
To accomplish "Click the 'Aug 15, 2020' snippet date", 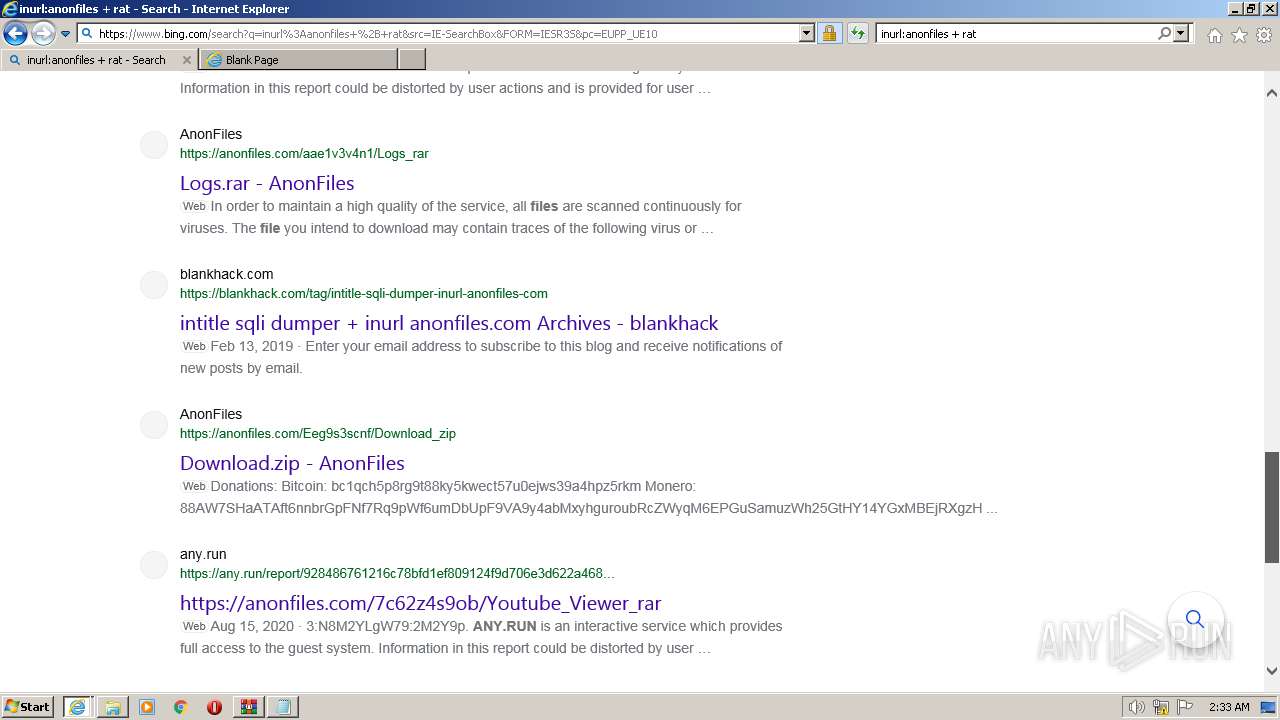I will click(252, 626).
